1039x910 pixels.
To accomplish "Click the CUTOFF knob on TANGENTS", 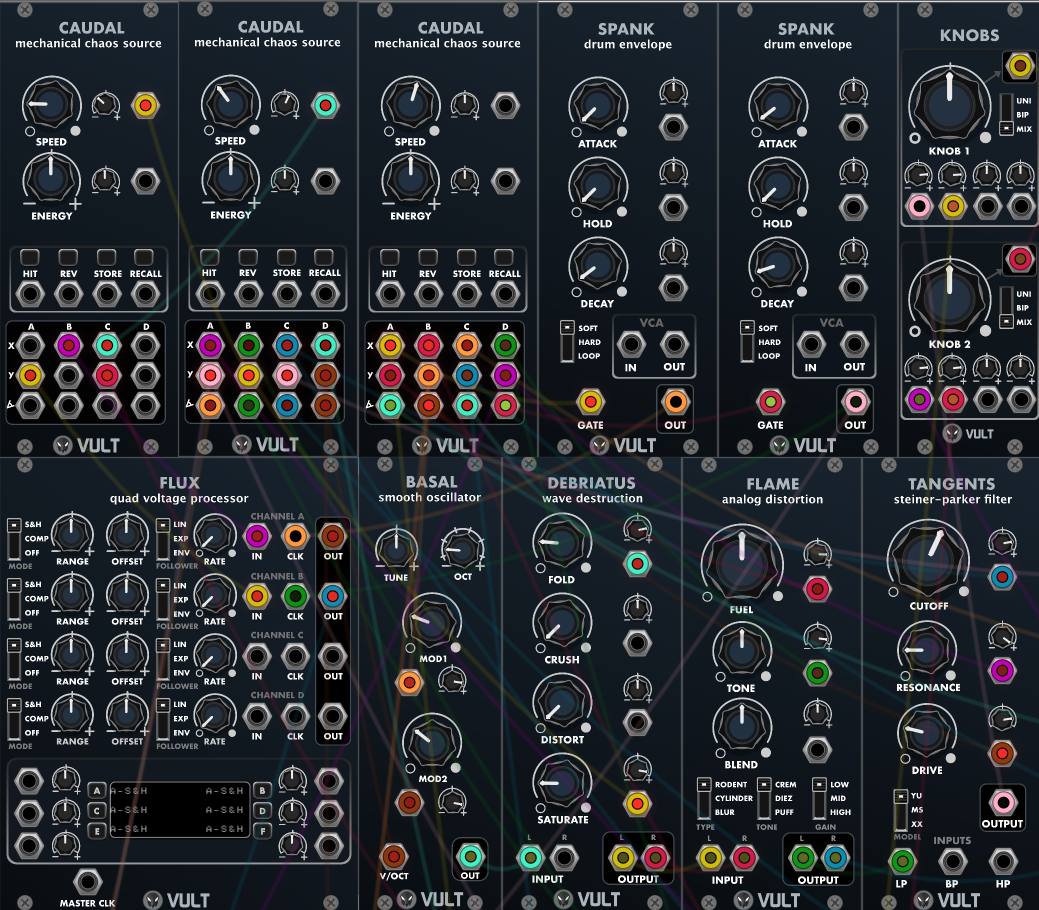I will click(928, 560).
